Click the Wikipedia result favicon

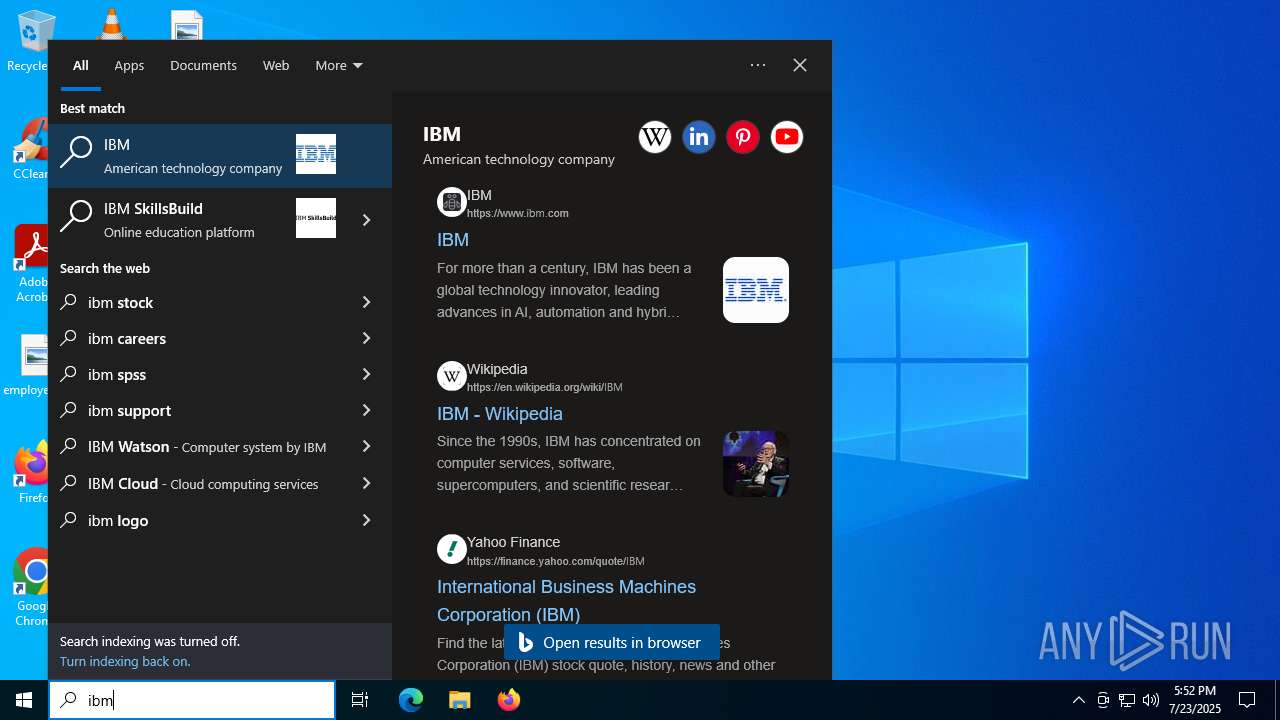(x=452, y=376)
